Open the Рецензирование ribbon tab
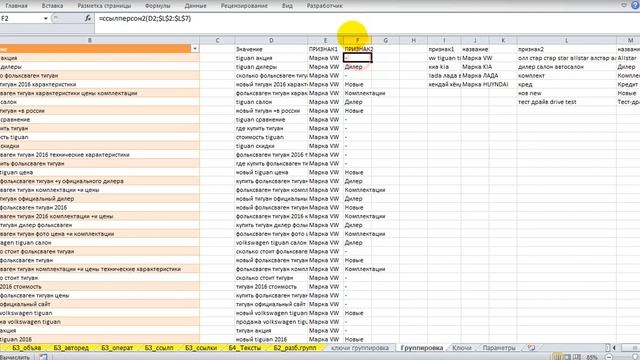The width and height of the screenshot is (640, 360). pyautogui.click(x=244, y=6)
